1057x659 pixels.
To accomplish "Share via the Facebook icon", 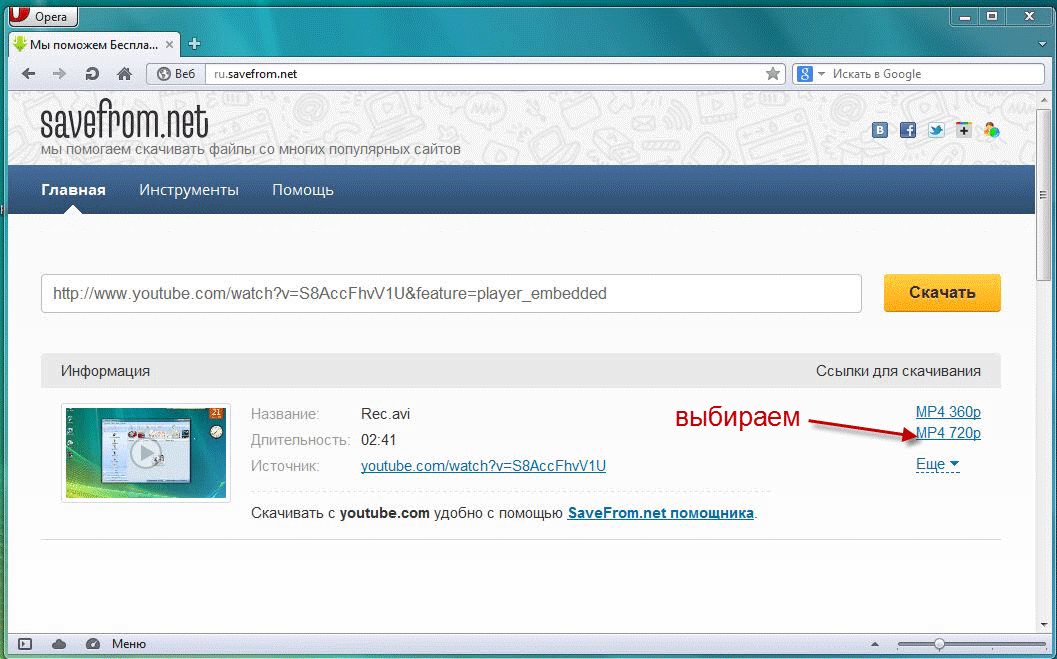I will tap(908, 130).
